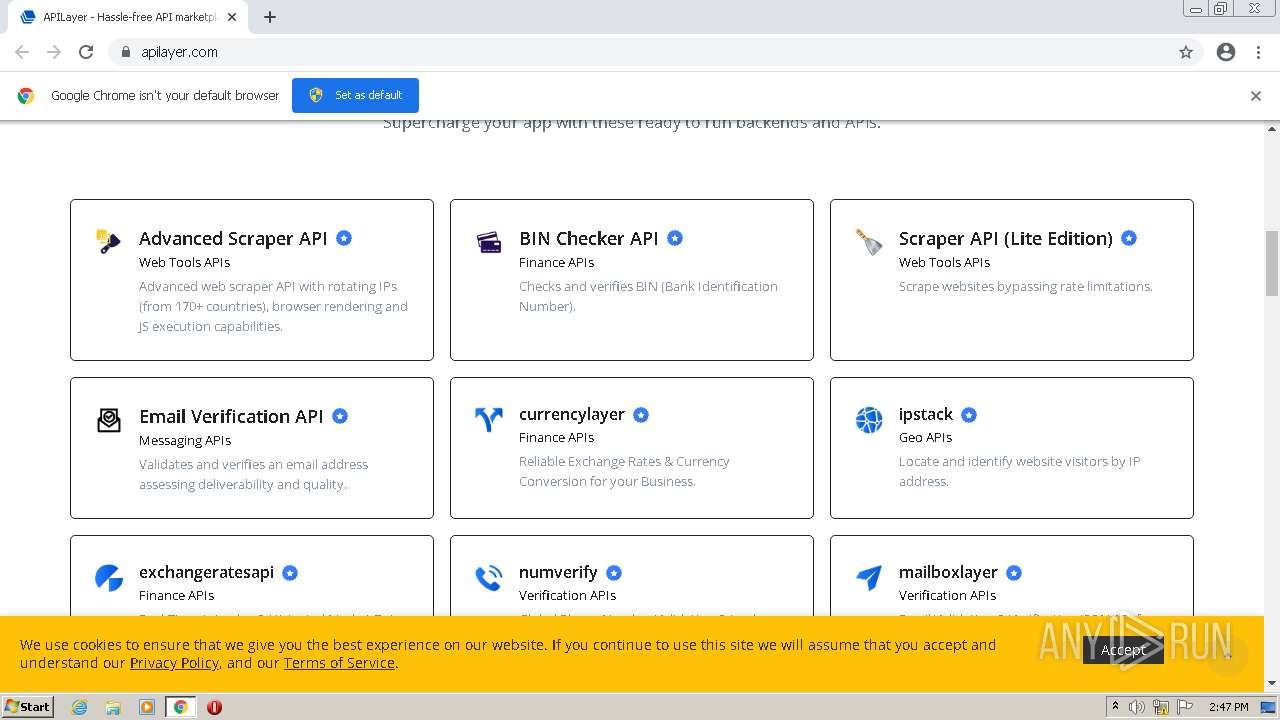Click verified badge next to Scraper API (Lite Edition)

pos(1129,238)
